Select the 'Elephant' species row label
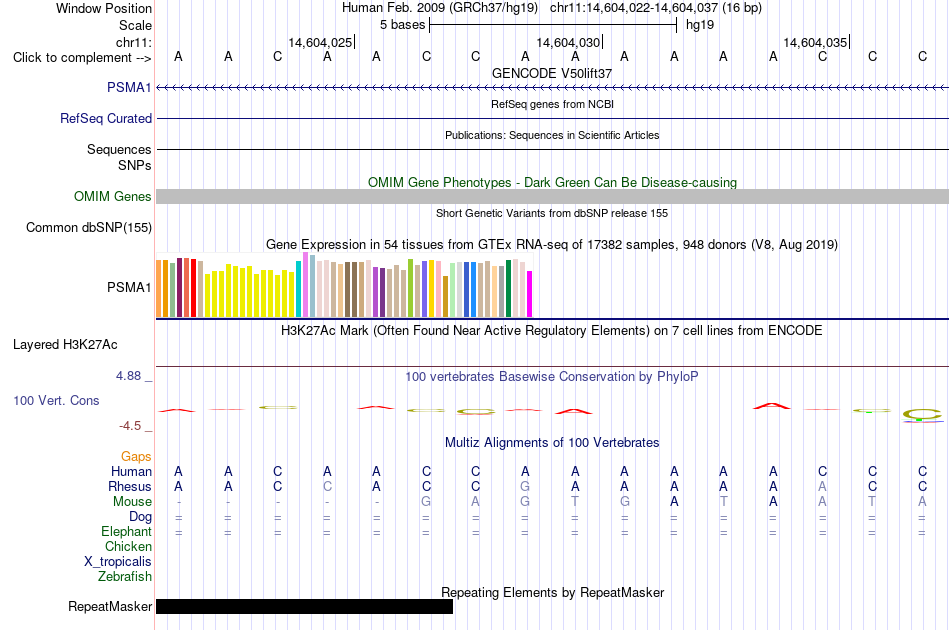This screenshot has width=950, height=630. click(x=126, y=531)
